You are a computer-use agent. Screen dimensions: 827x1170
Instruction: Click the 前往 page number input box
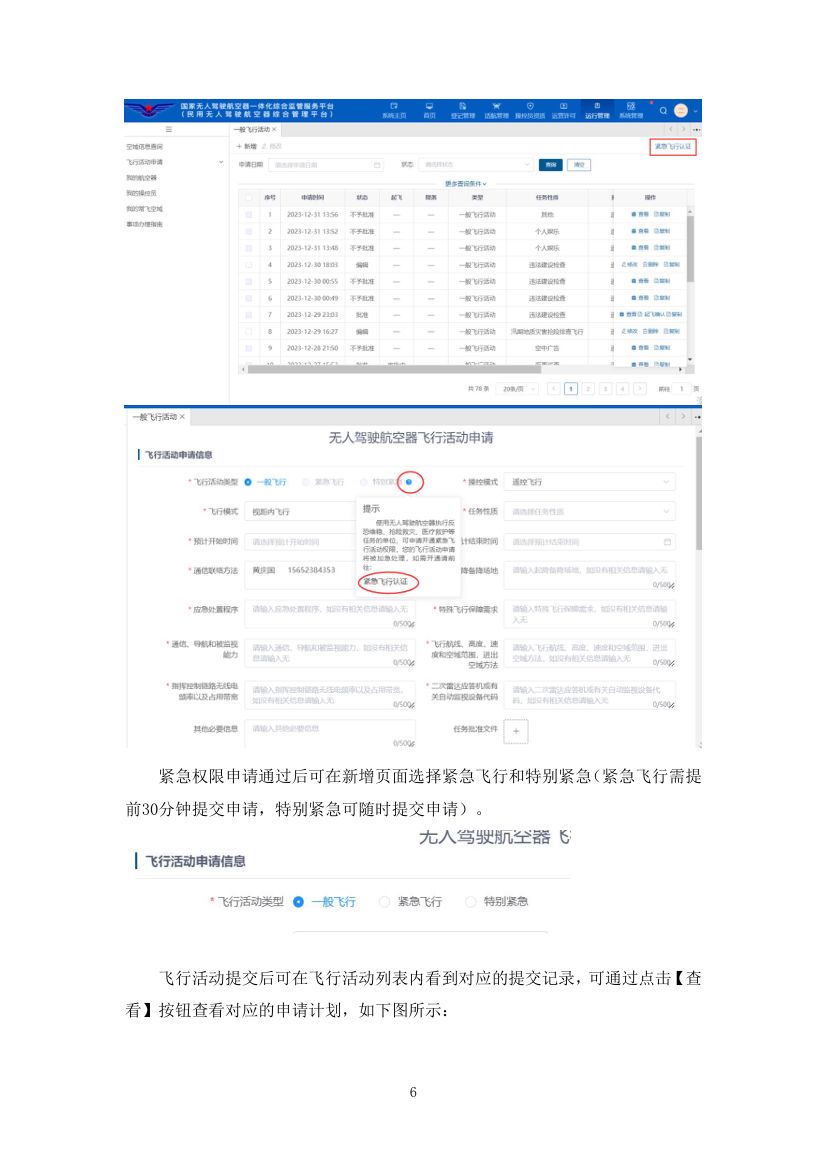coord(681,389)
